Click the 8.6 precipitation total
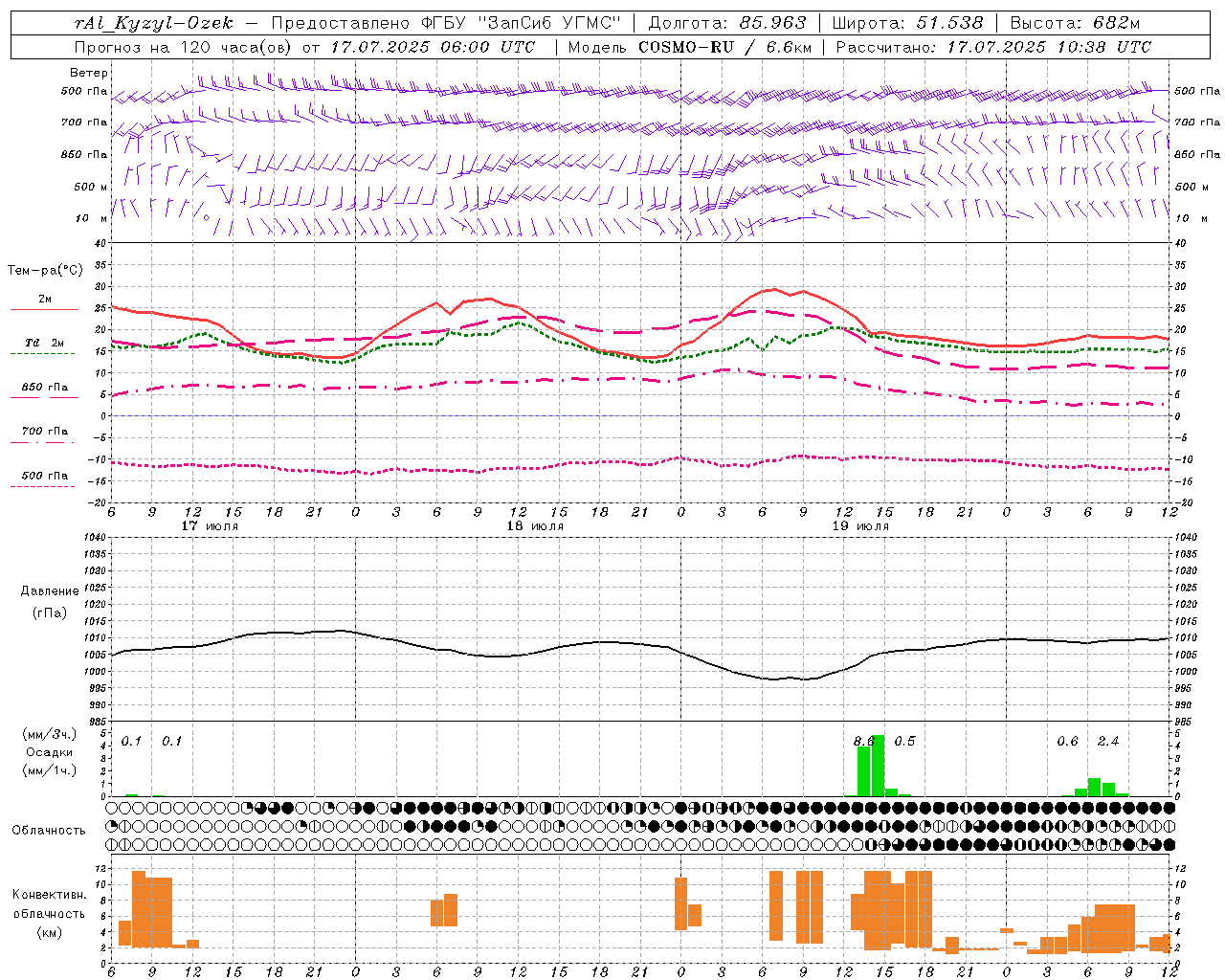This screenshot has height=980, width=1225. click(863, 742)
